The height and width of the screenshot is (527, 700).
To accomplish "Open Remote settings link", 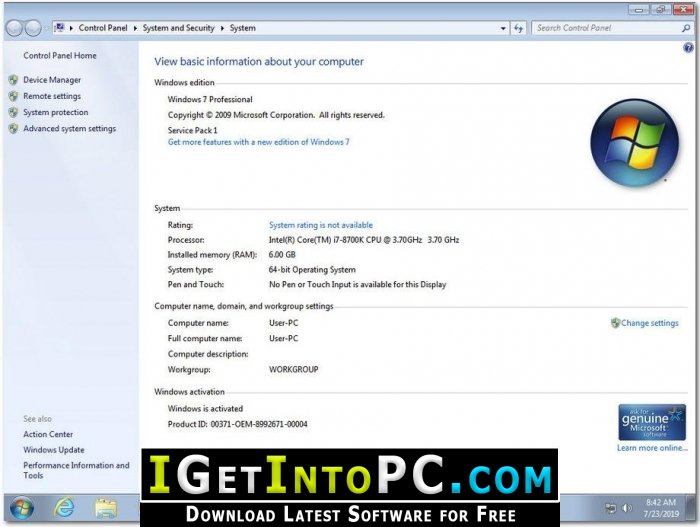I will tap(52, 96).
